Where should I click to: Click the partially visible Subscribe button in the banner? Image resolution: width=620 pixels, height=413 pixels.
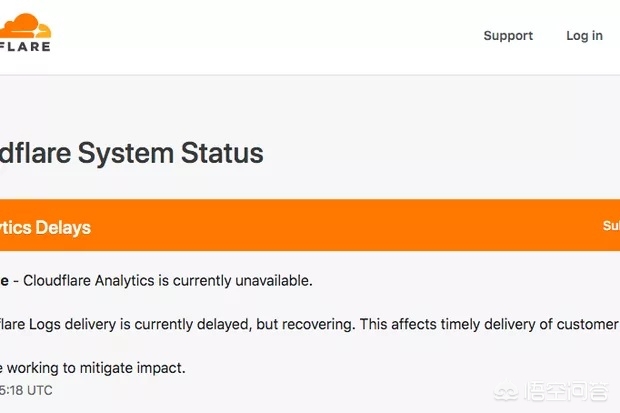pos(611,225)
